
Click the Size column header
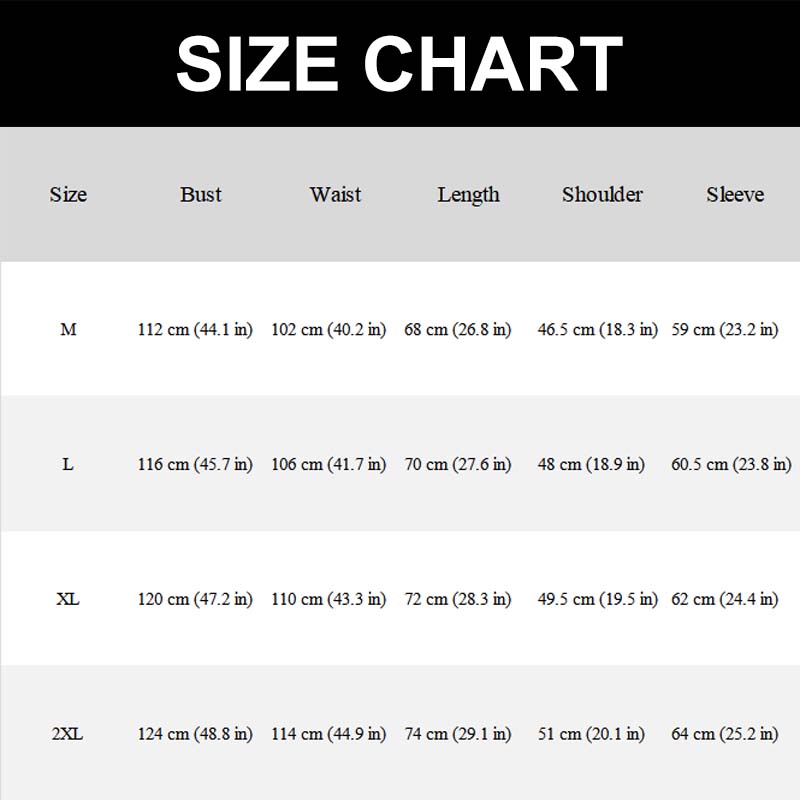(68, 195)
